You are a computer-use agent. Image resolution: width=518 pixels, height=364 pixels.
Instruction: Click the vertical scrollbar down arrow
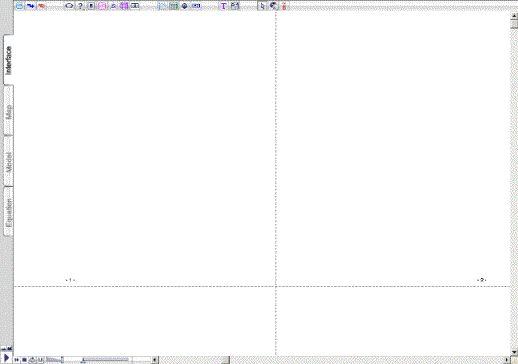(514, 352)
